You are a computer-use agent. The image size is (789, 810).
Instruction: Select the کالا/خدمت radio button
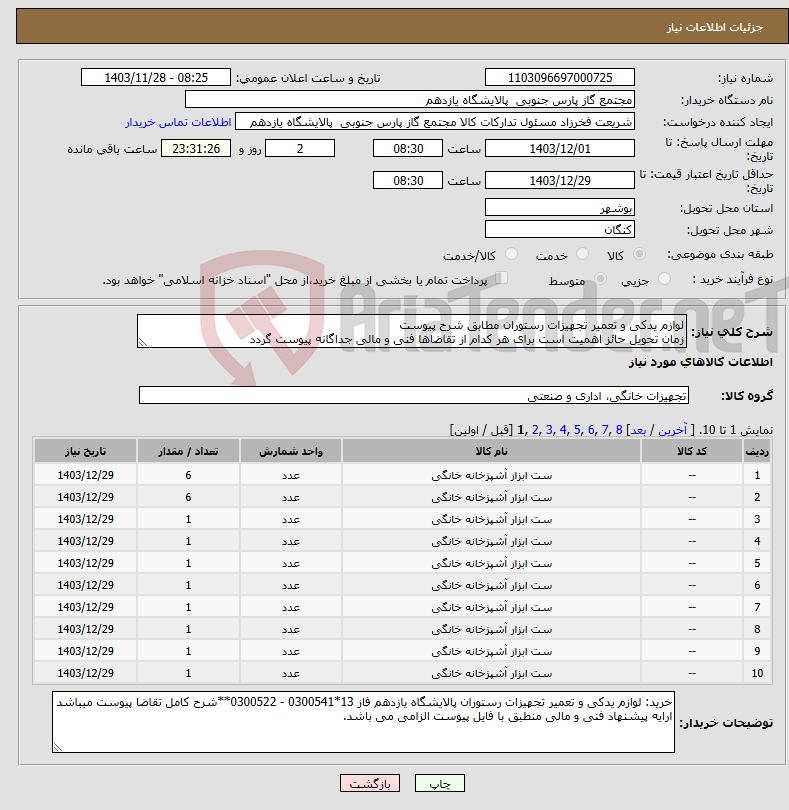click(511, 254)
